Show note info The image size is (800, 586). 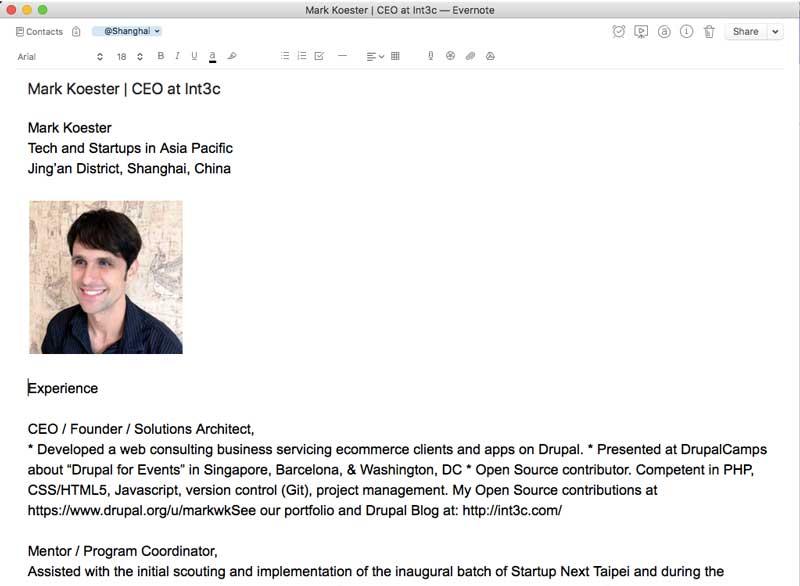(x=686, y=32)
